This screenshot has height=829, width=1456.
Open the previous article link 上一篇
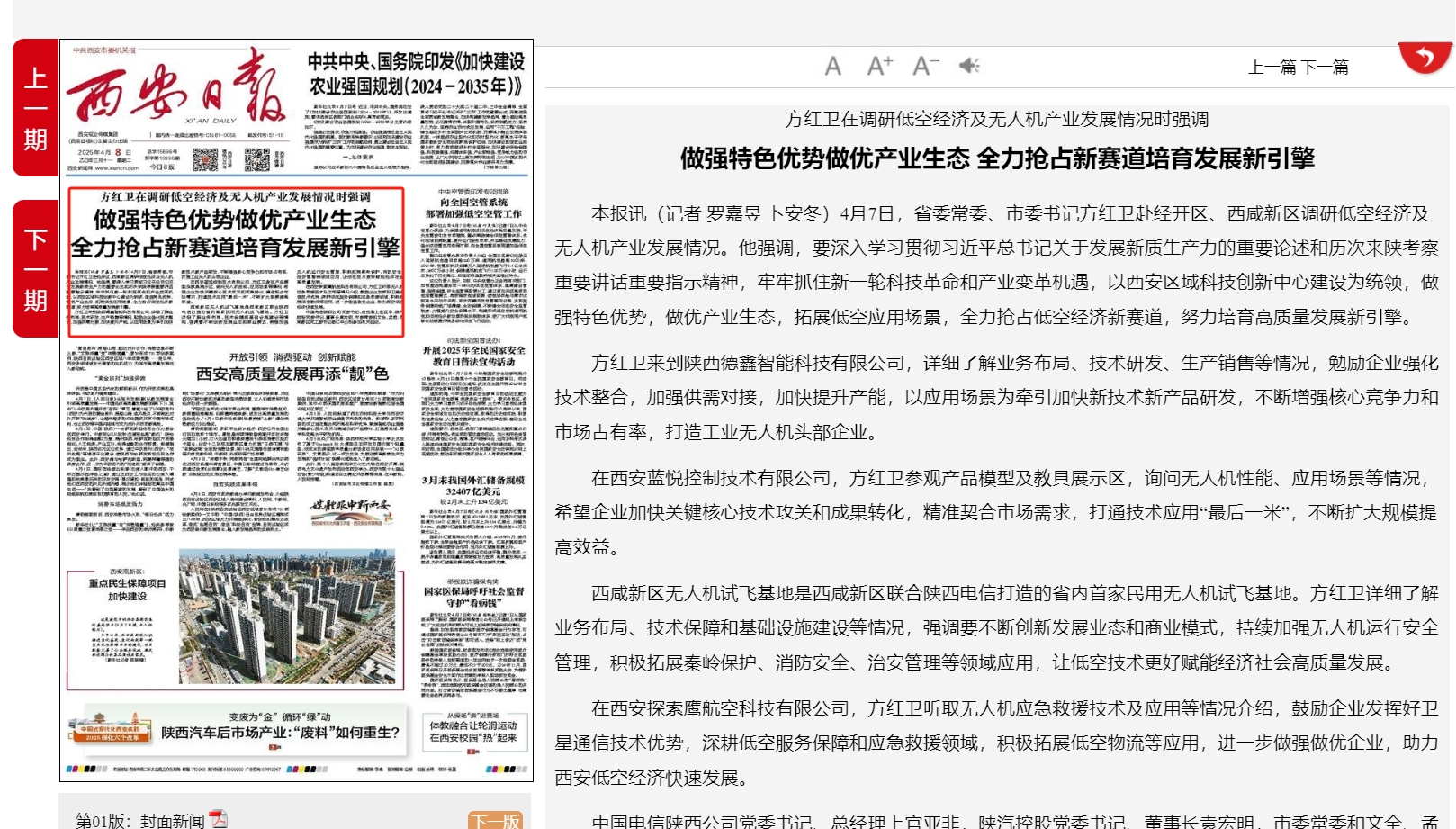(x=1272, y=67)
